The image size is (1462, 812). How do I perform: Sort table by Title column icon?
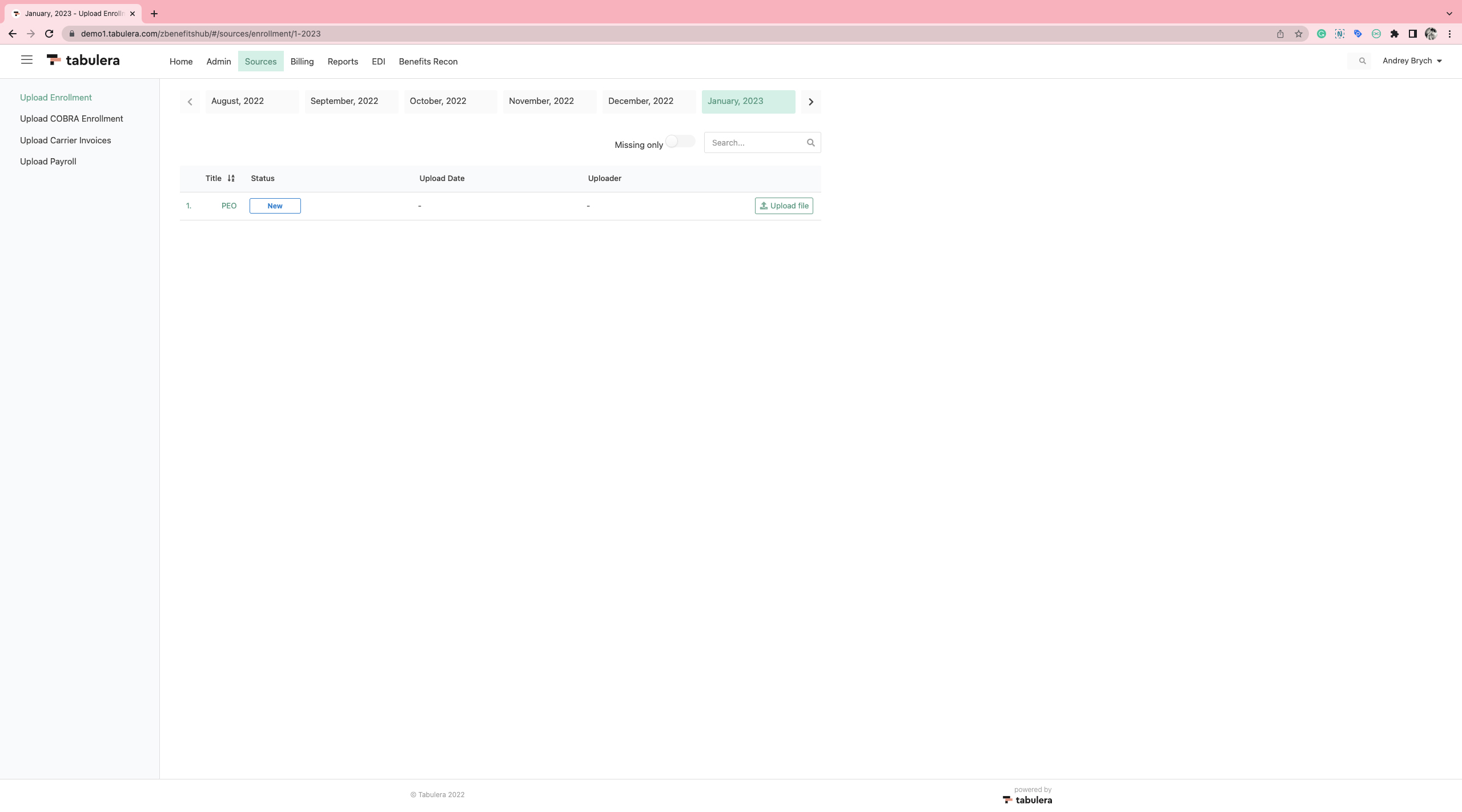click(231, 178)
